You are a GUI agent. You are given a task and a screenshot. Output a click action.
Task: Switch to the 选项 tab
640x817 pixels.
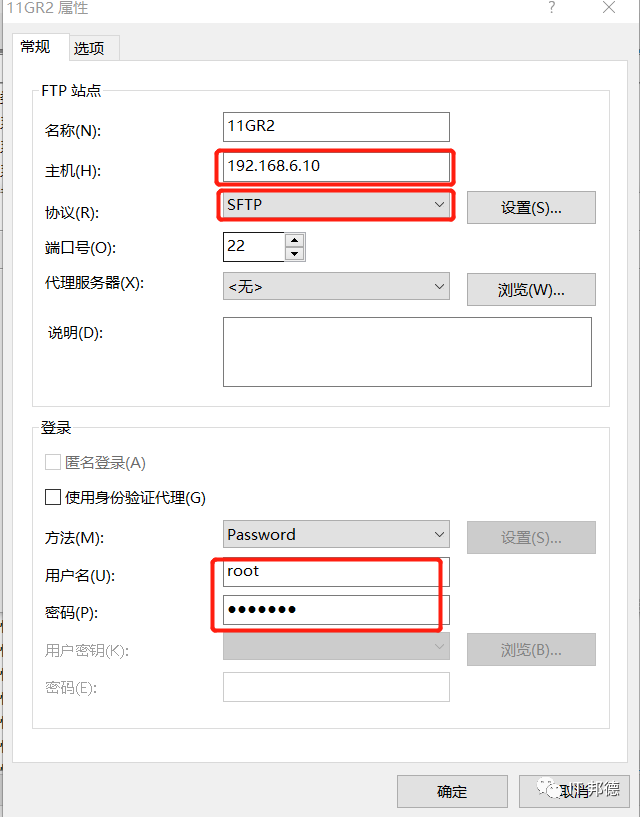click(x=95, y=48)
